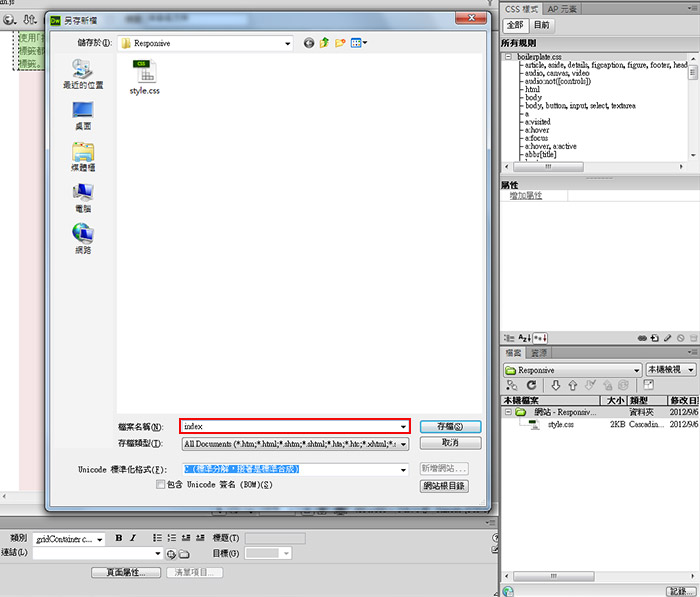Select style.css in the Files panel
The height and width of the screenshot is (597, 700).
click(561, 424)
